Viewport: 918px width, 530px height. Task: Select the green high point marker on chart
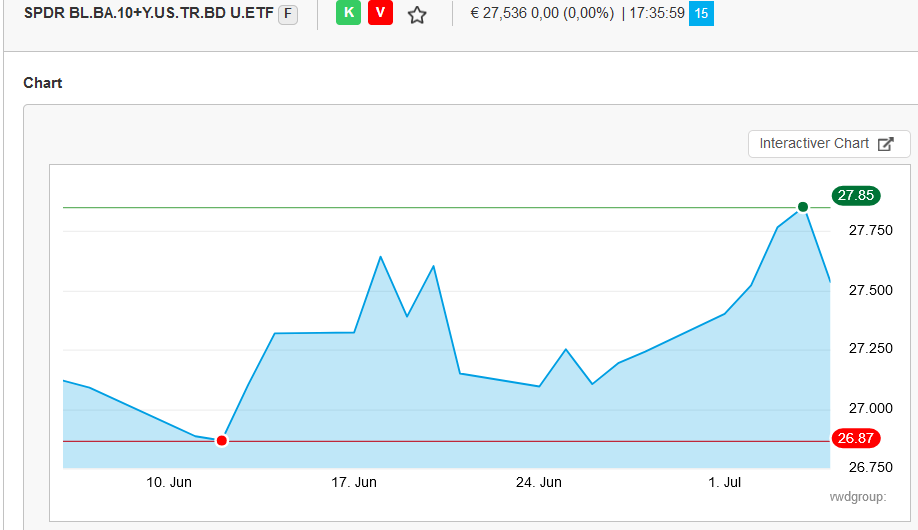[802, 207]
